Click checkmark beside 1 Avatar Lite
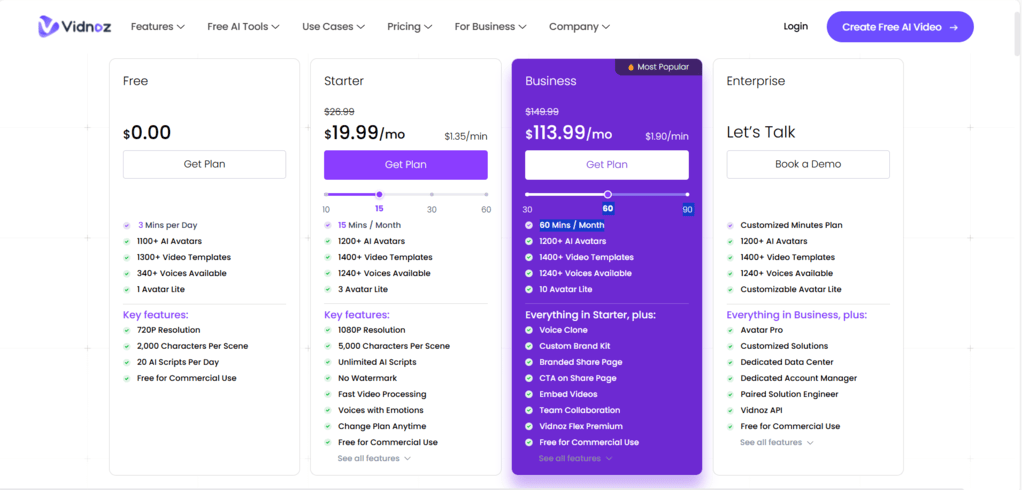Viewport: 1022px width, 490px height. [127, 289]
